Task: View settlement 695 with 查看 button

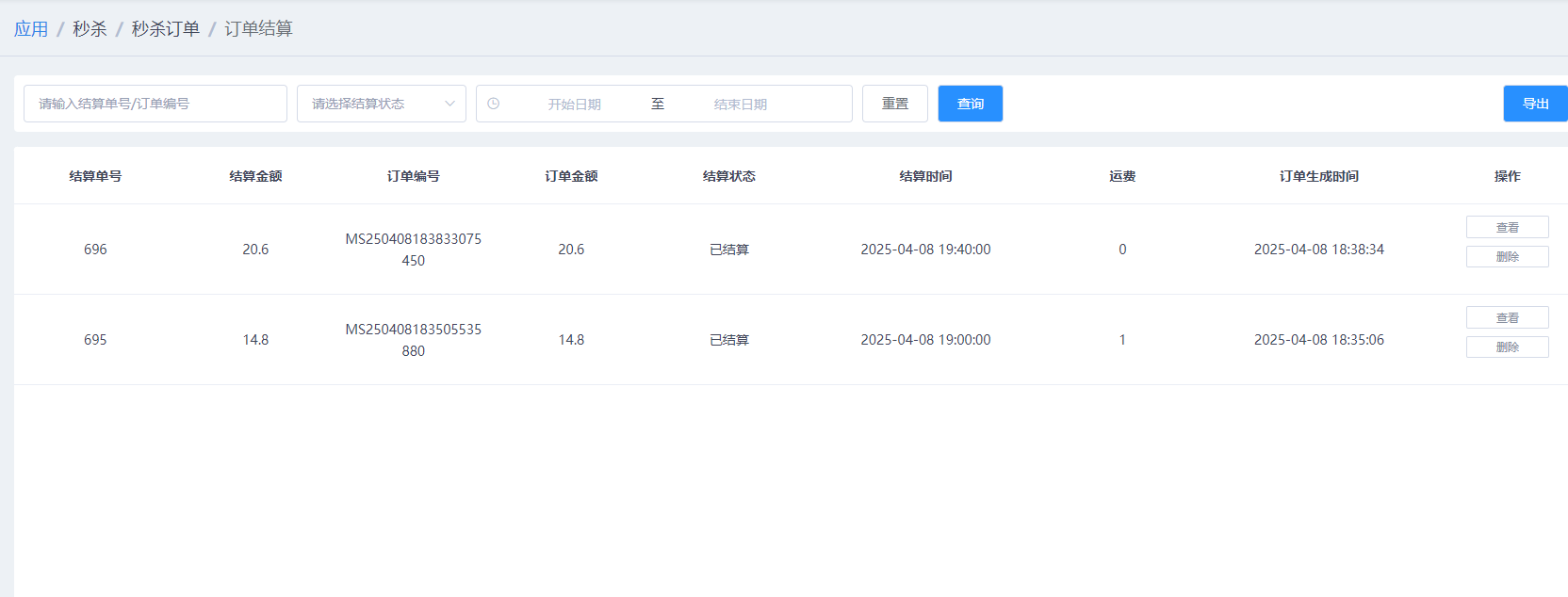Action: coord(1507,317)
